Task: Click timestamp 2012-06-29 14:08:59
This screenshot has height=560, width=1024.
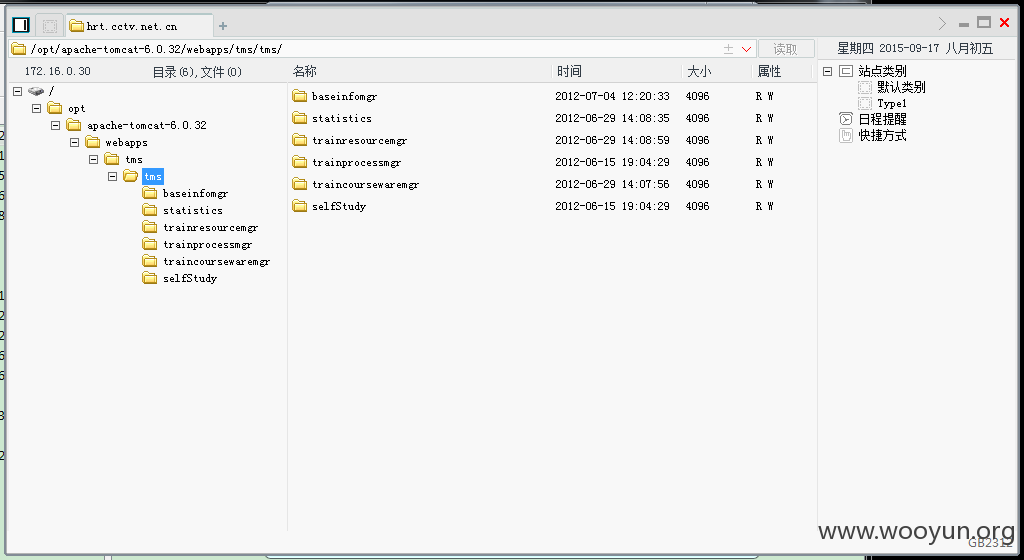Action: point(612,140)
